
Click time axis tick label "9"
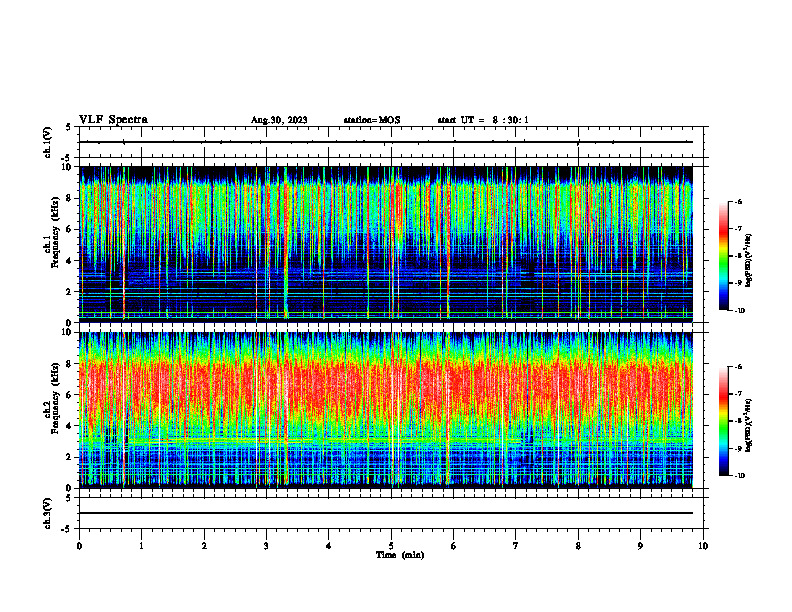(640, 546)
